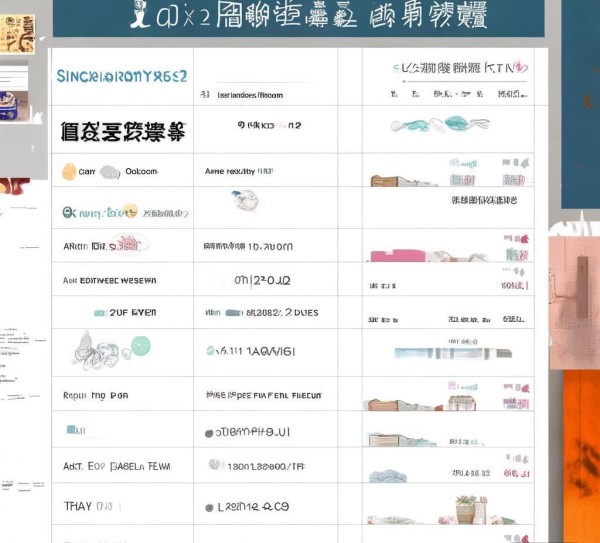Click the grey dot before 'L2SID12.Q.C9'
Image resolution: width=600 pixels, height=543 pixels.
[209, 508]
